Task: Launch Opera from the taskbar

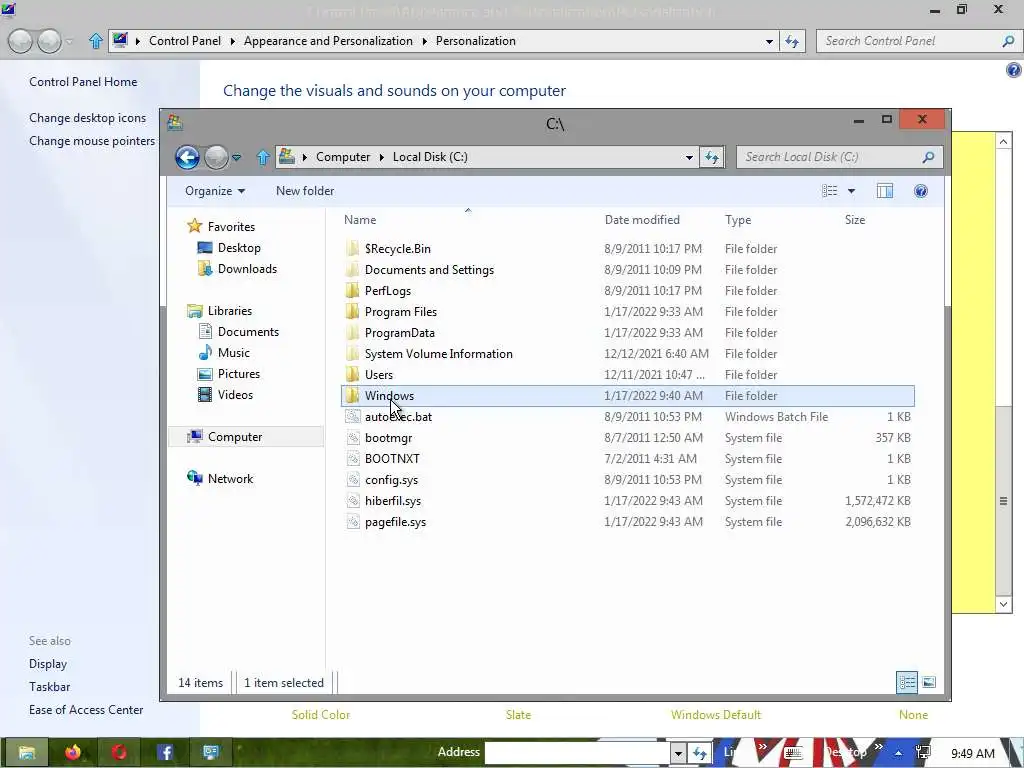Action: (x=119, y=752)
